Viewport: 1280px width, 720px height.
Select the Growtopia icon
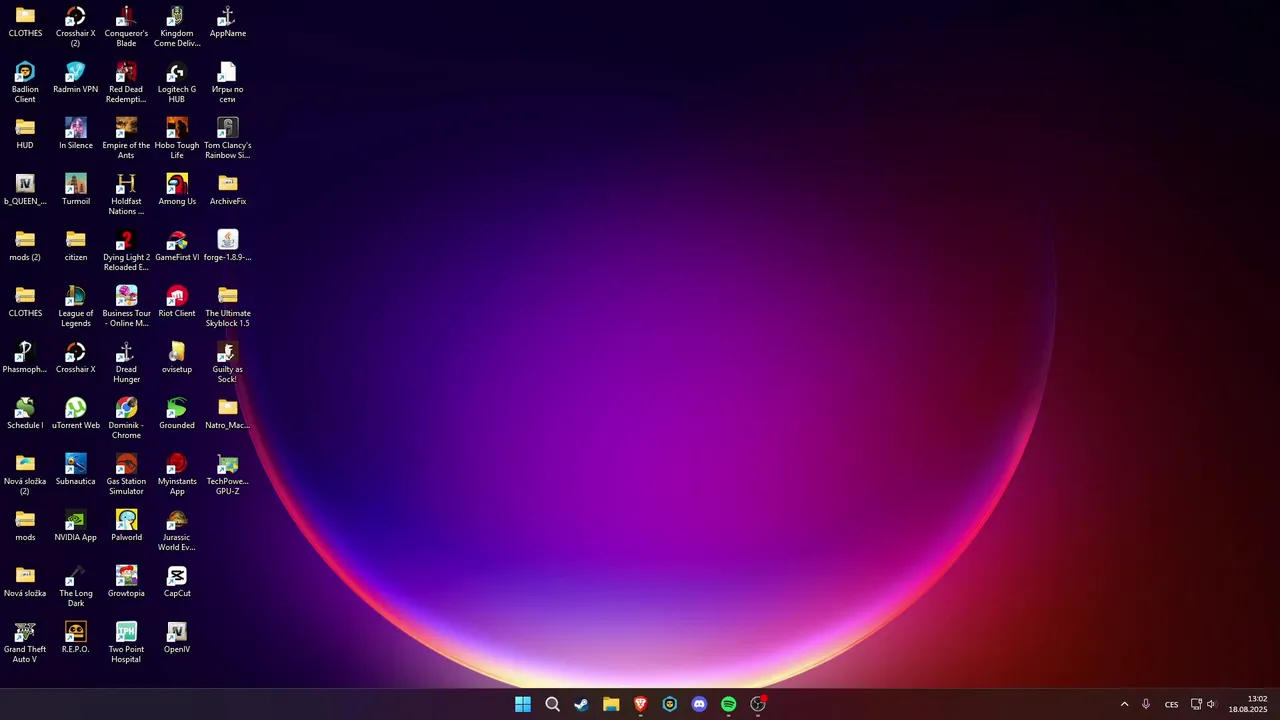coord(126,582)
